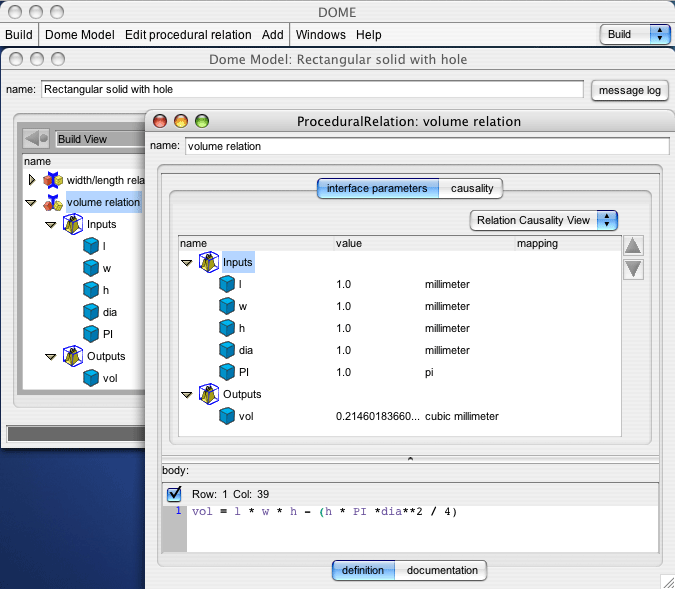Screen dimensions: 675x589
Task: Click the cube icon next to w in Build View
Action: point(91,268)
